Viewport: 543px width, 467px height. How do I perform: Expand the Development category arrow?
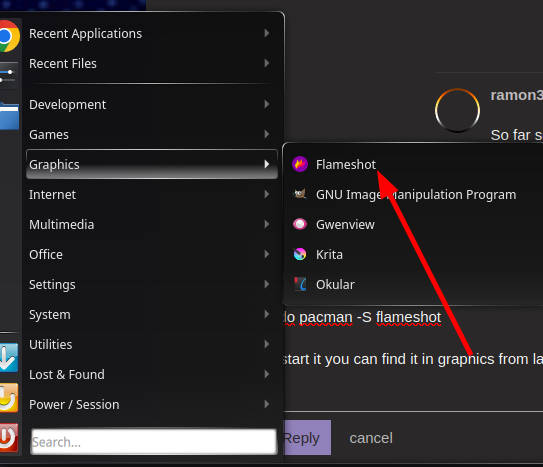[267, 104]
